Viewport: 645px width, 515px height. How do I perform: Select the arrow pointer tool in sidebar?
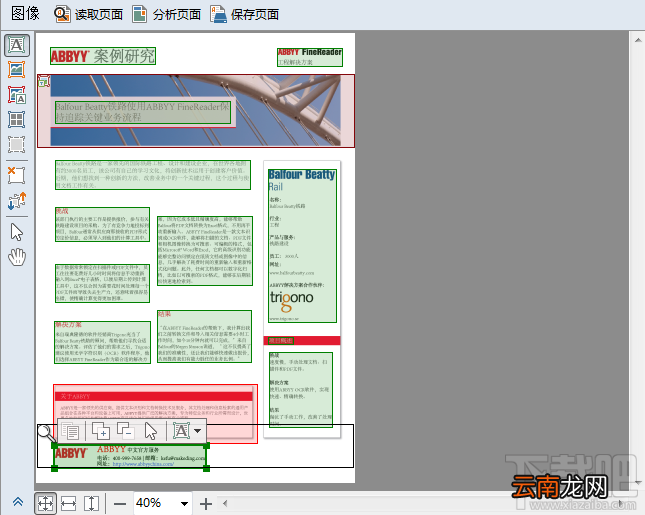tap(17, 232)
